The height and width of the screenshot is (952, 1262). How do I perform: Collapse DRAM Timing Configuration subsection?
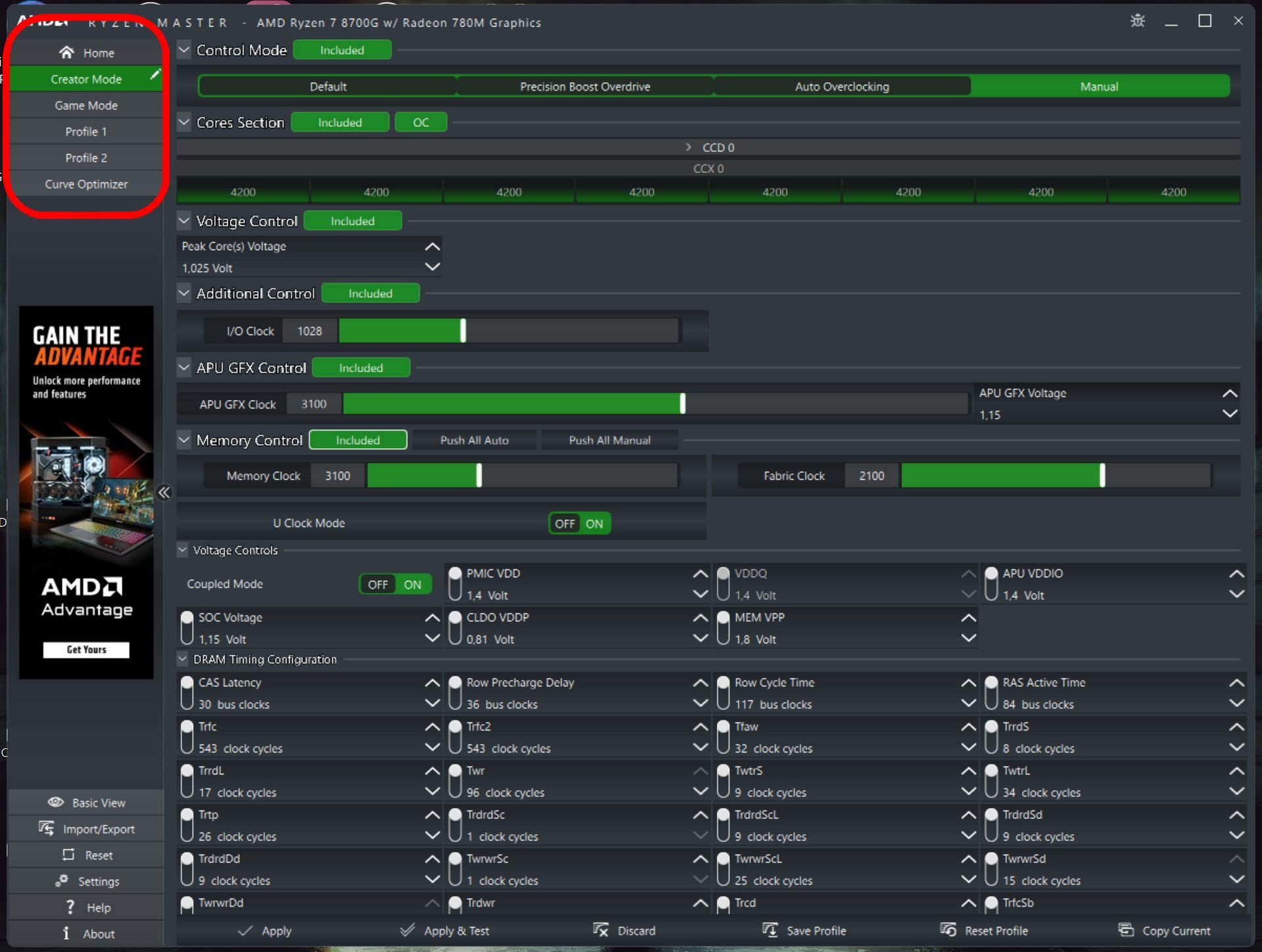click(x=183, y=659)
